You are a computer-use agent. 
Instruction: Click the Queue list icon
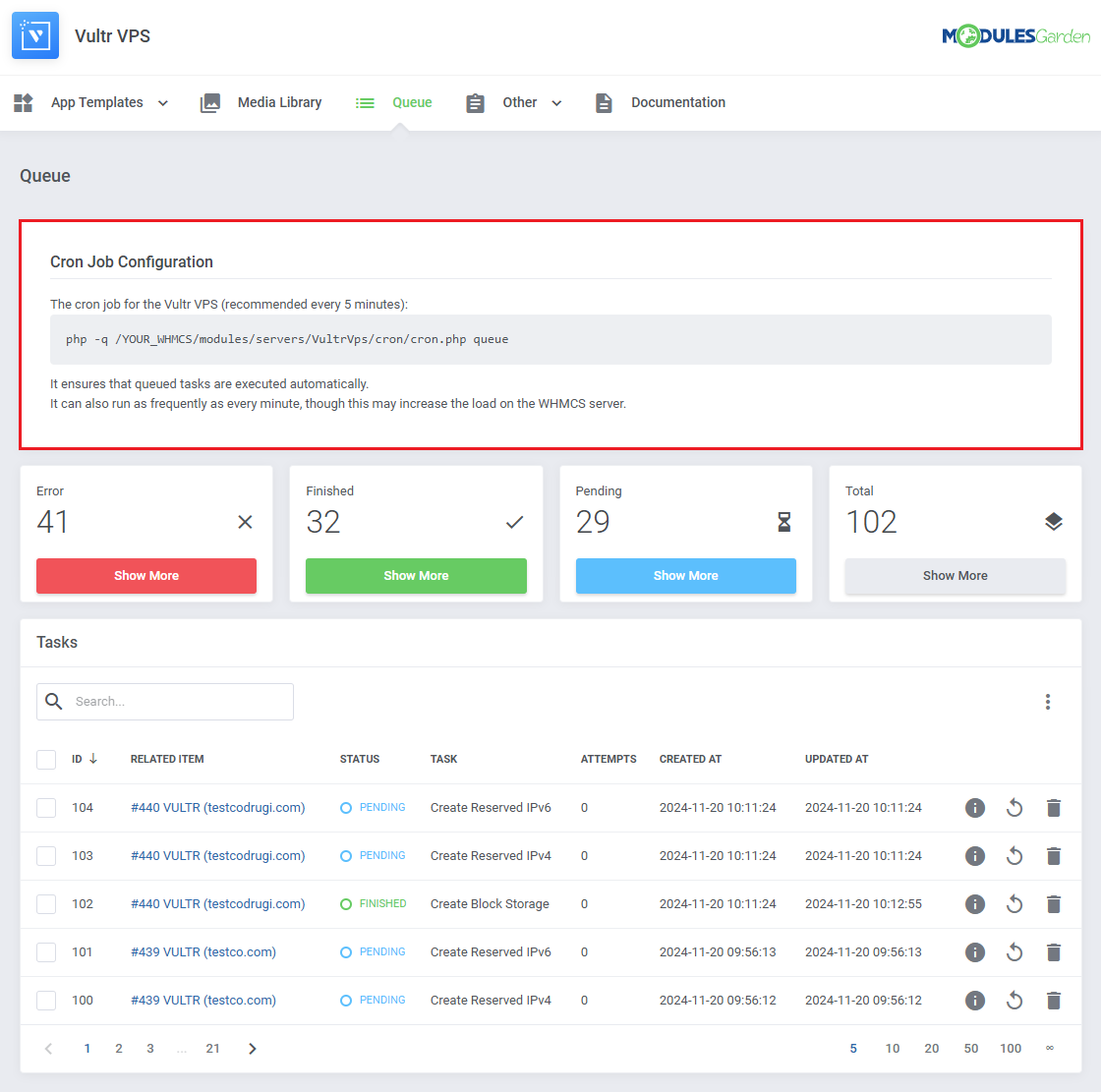pos(365,102)
